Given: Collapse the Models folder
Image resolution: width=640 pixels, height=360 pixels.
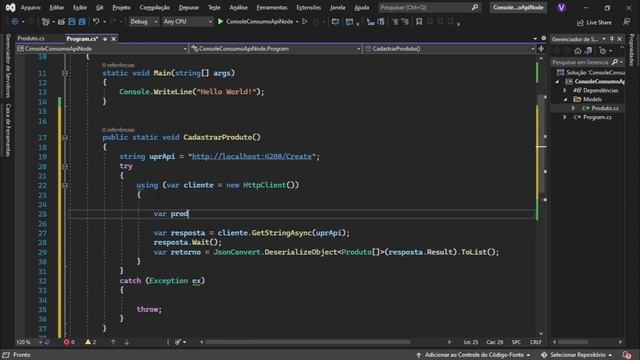Looking at the screenshot, I should click(565, 100).
